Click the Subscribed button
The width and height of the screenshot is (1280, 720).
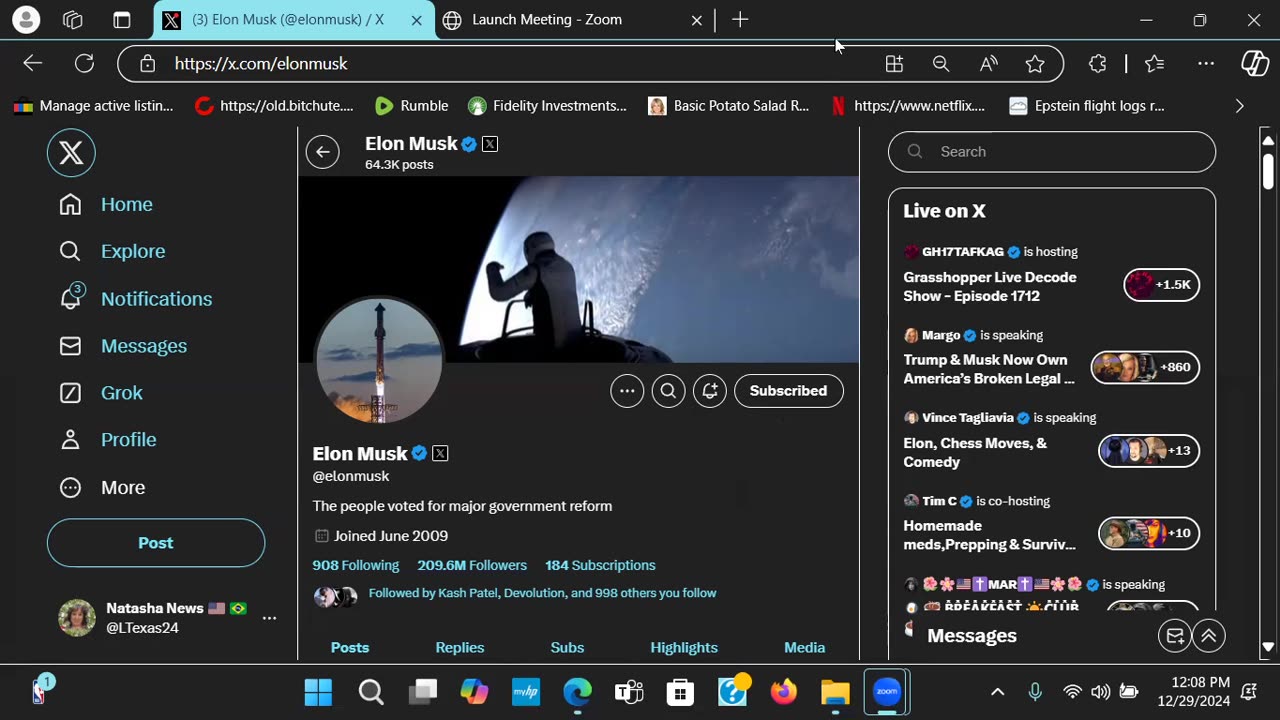point(789,391)
